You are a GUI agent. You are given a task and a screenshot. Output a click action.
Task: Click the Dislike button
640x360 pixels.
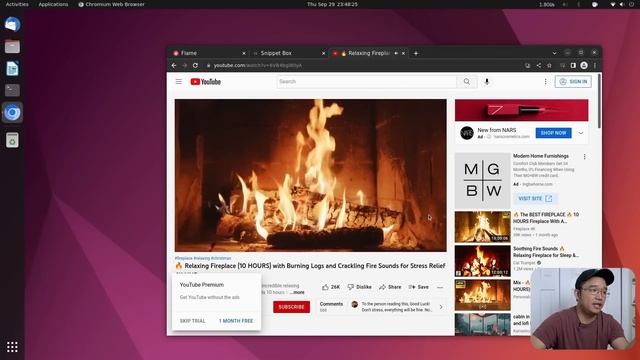pos(360,287)
